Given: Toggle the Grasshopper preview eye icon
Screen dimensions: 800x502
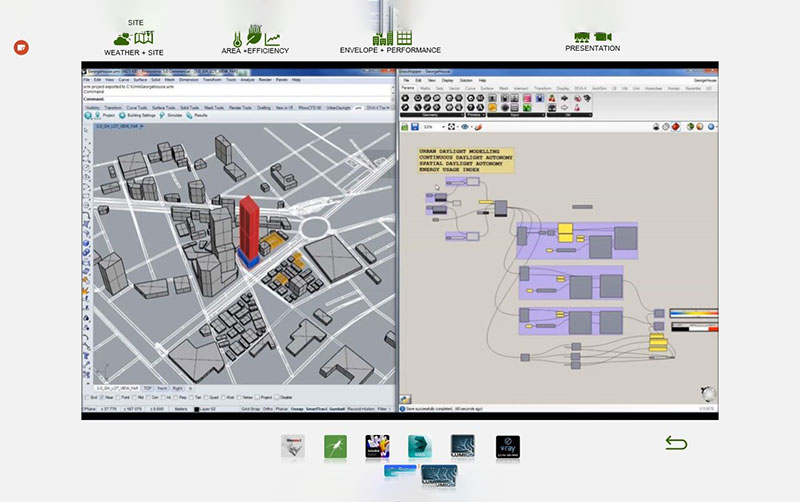Looking at the screenshot, I should pos(465,127).
